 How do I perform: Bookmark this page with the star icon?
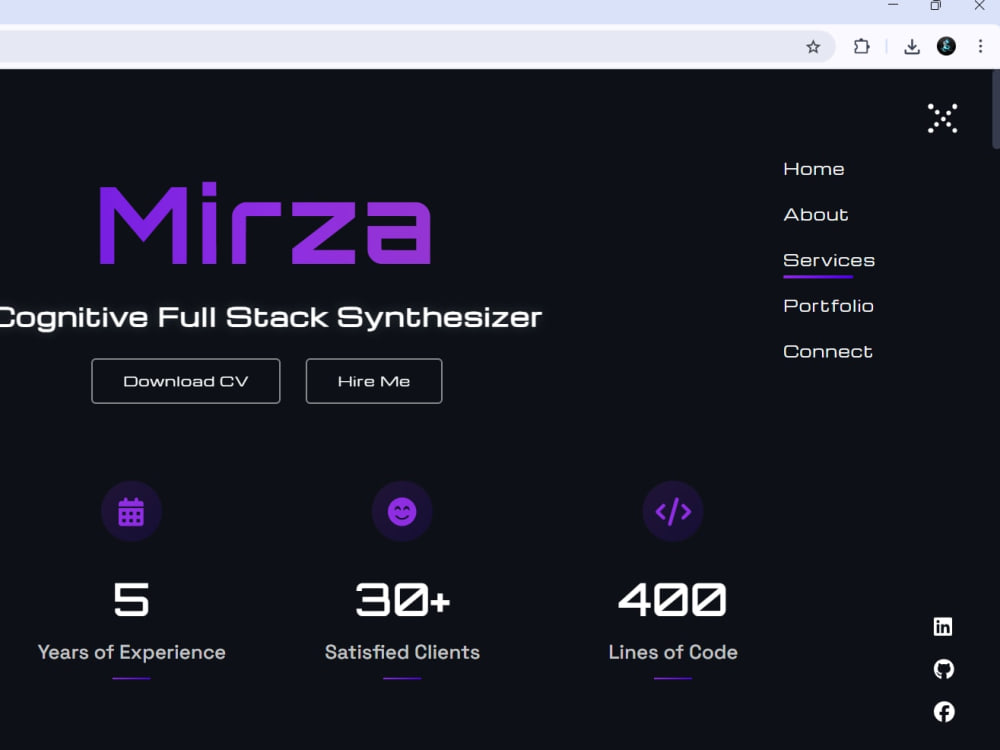pyautogui.click(x=812, y=47)
